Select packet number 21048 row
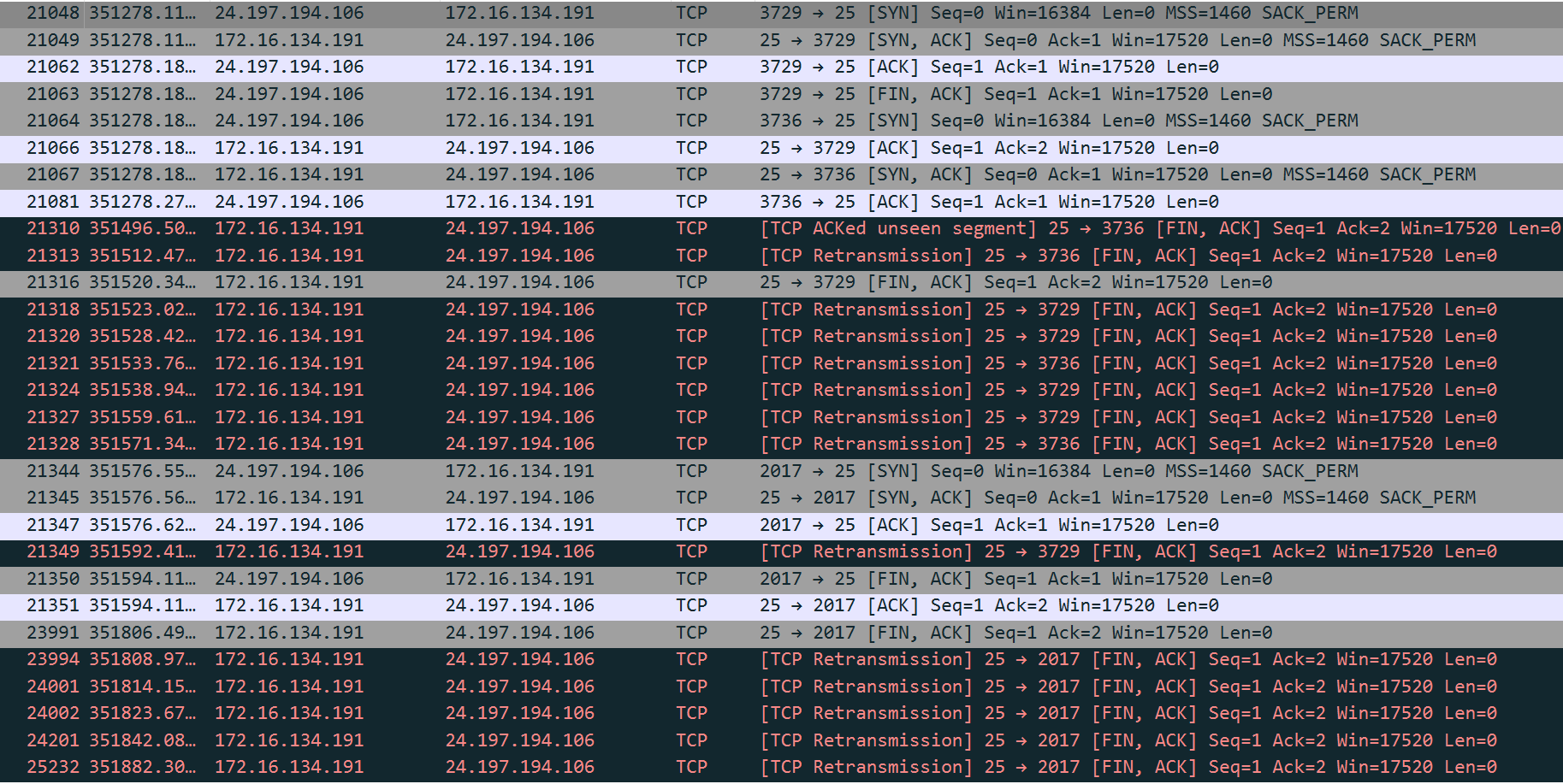The width and height of the screenshot is (1563, 784). (781, 13)
